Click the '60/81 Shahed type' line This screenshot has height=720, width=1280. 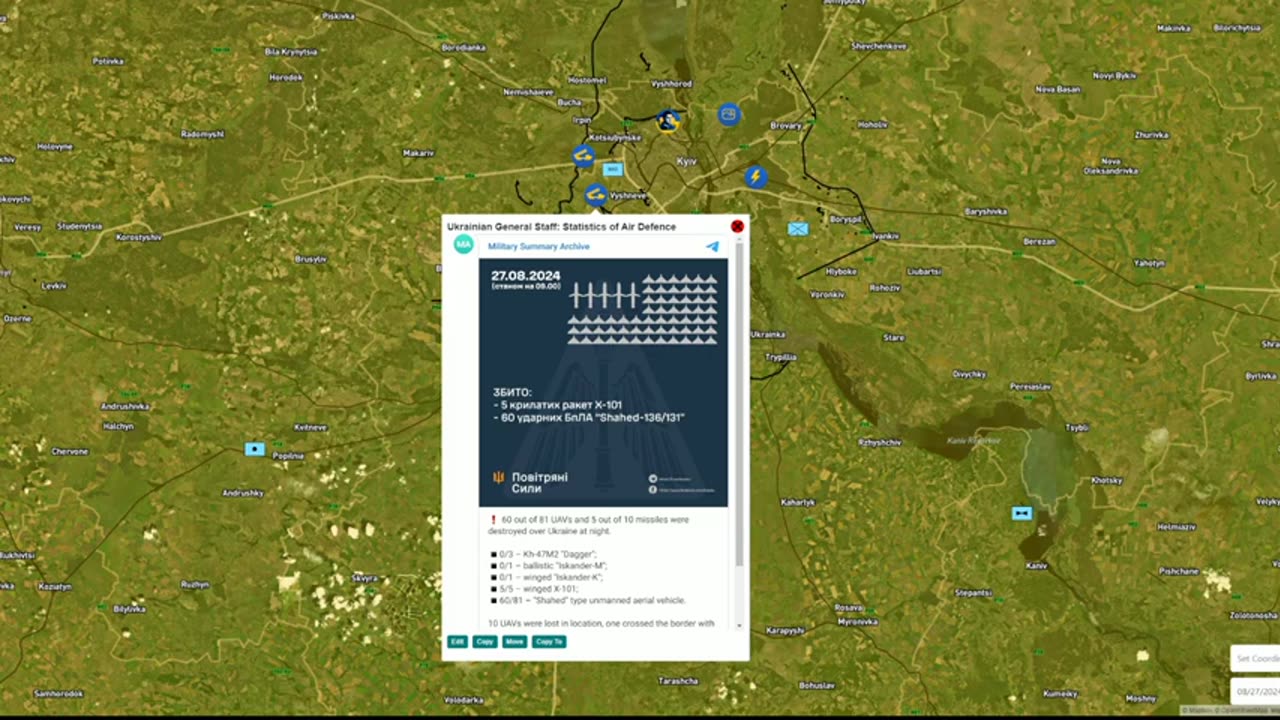[588, 600]
